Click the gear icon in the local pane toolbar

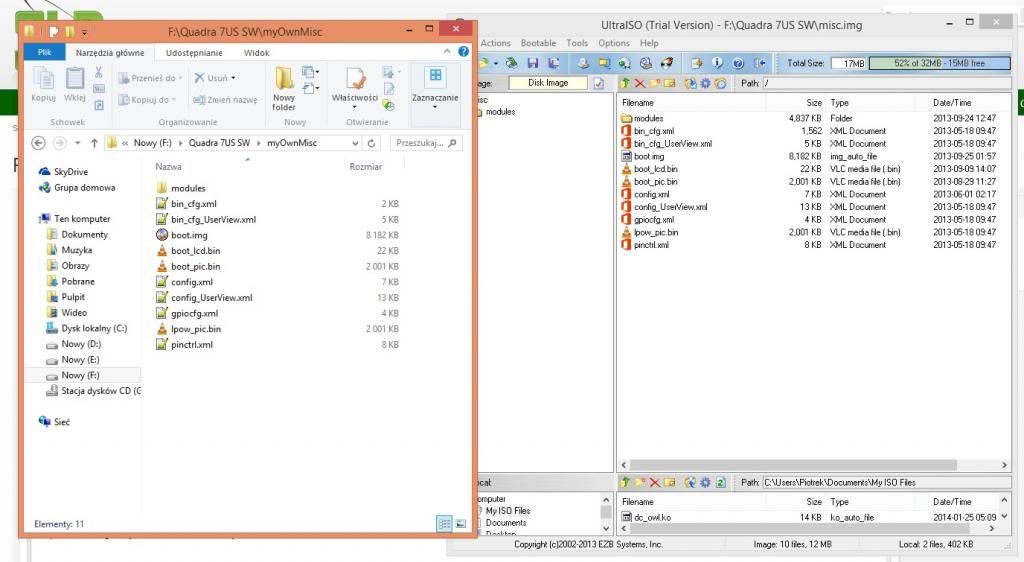(x=705, y=482)
